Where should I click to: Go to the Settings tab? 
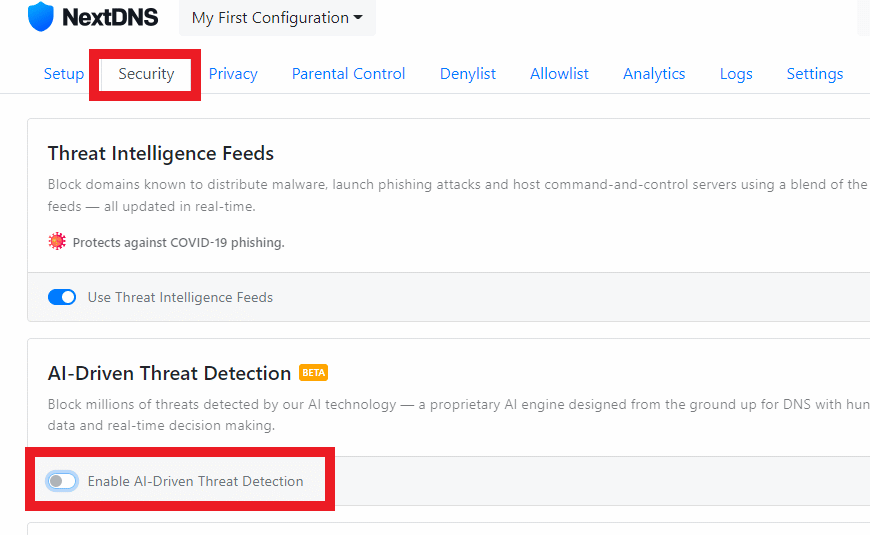pos(815,74)
